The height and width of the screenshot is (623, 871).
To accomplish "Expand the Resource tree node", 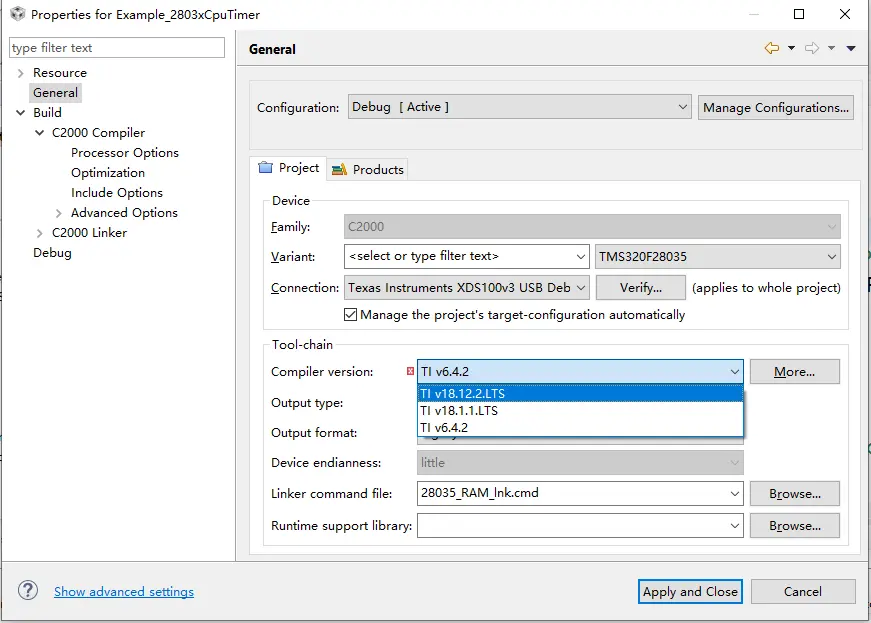I will coord(20,73).
